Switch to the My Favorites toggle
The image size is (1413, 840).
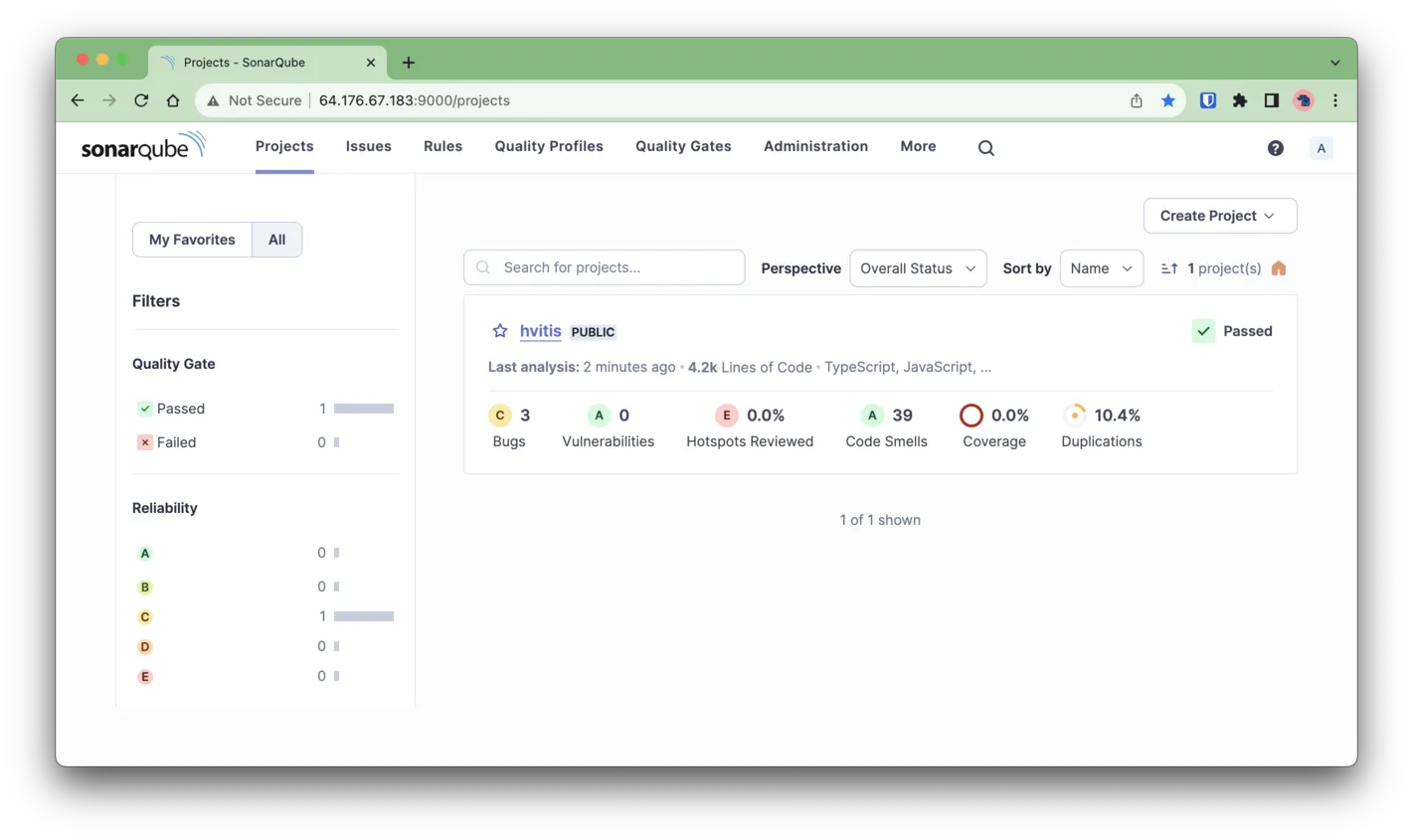pyautogui.click(x=192, y=240)
